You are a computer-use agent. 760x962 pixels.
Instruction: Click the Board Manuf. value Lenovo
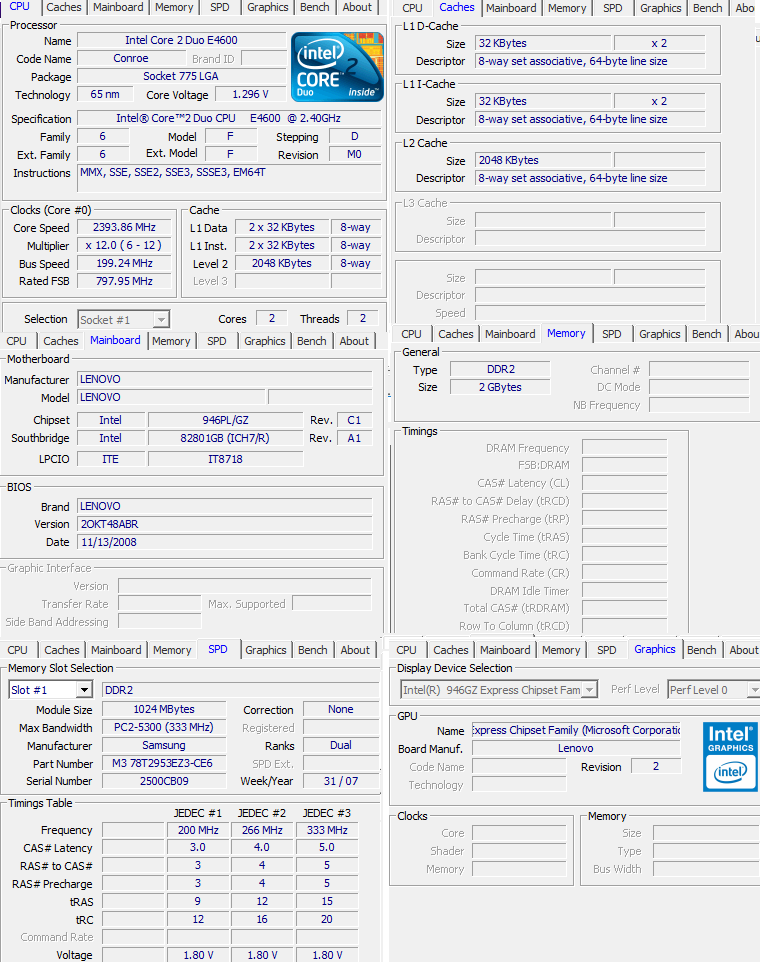pyautogui.click(x=576, y=748)
